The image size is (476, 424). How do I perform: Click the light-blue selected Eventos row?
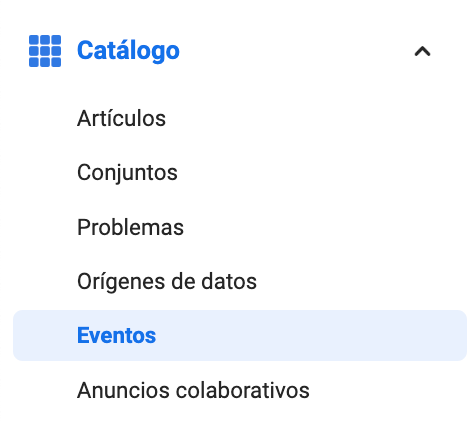click(x=240, y=335)
